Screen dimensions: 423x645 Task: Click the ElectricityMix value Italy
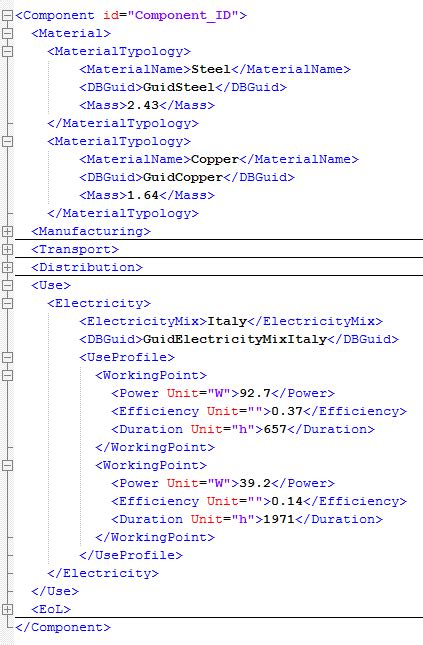[x=227, y=321]
